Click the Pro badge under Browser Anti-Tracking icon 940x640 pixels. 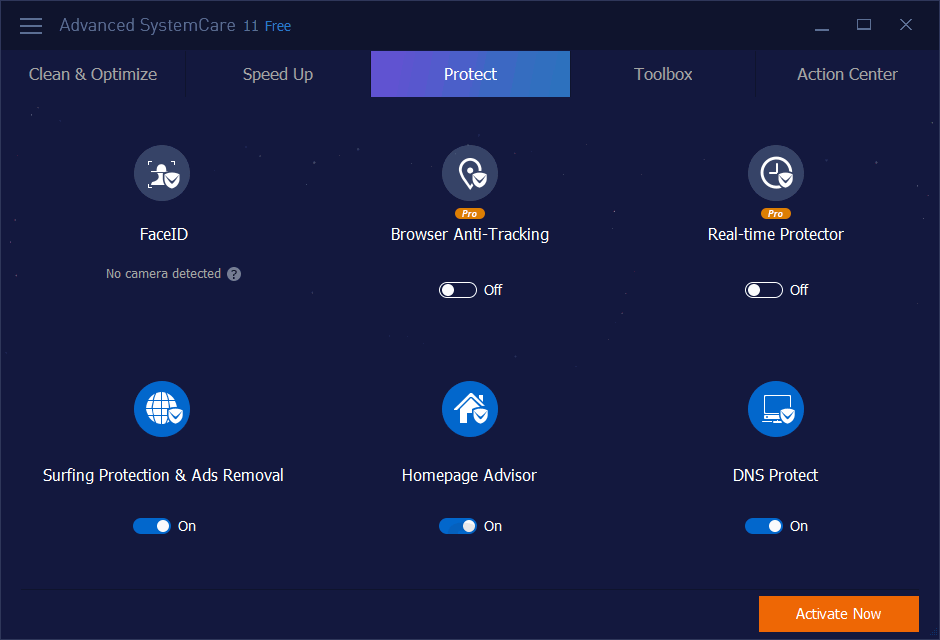click(x=470, y=213)
